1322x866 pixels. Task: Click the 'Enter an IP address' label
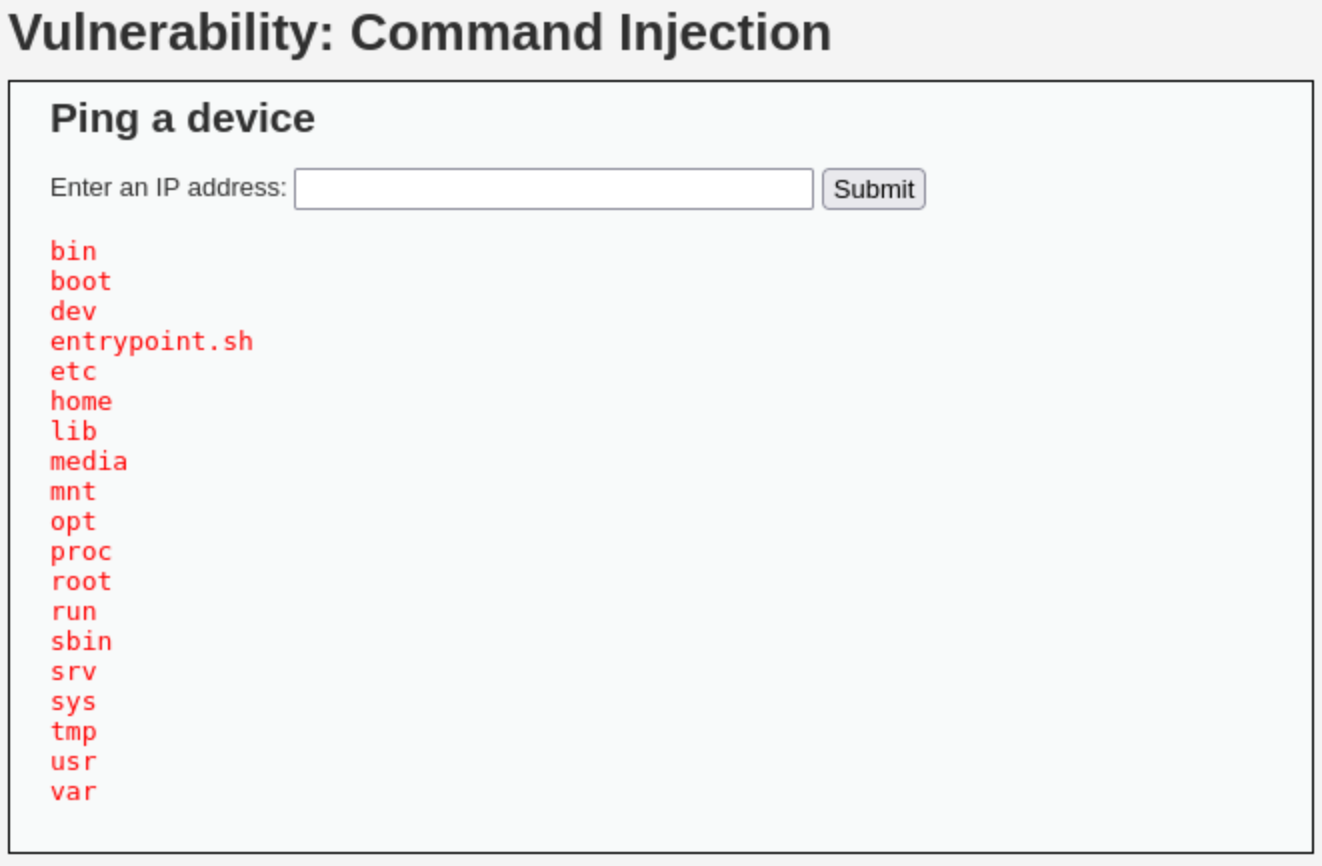tap(168, 188)
